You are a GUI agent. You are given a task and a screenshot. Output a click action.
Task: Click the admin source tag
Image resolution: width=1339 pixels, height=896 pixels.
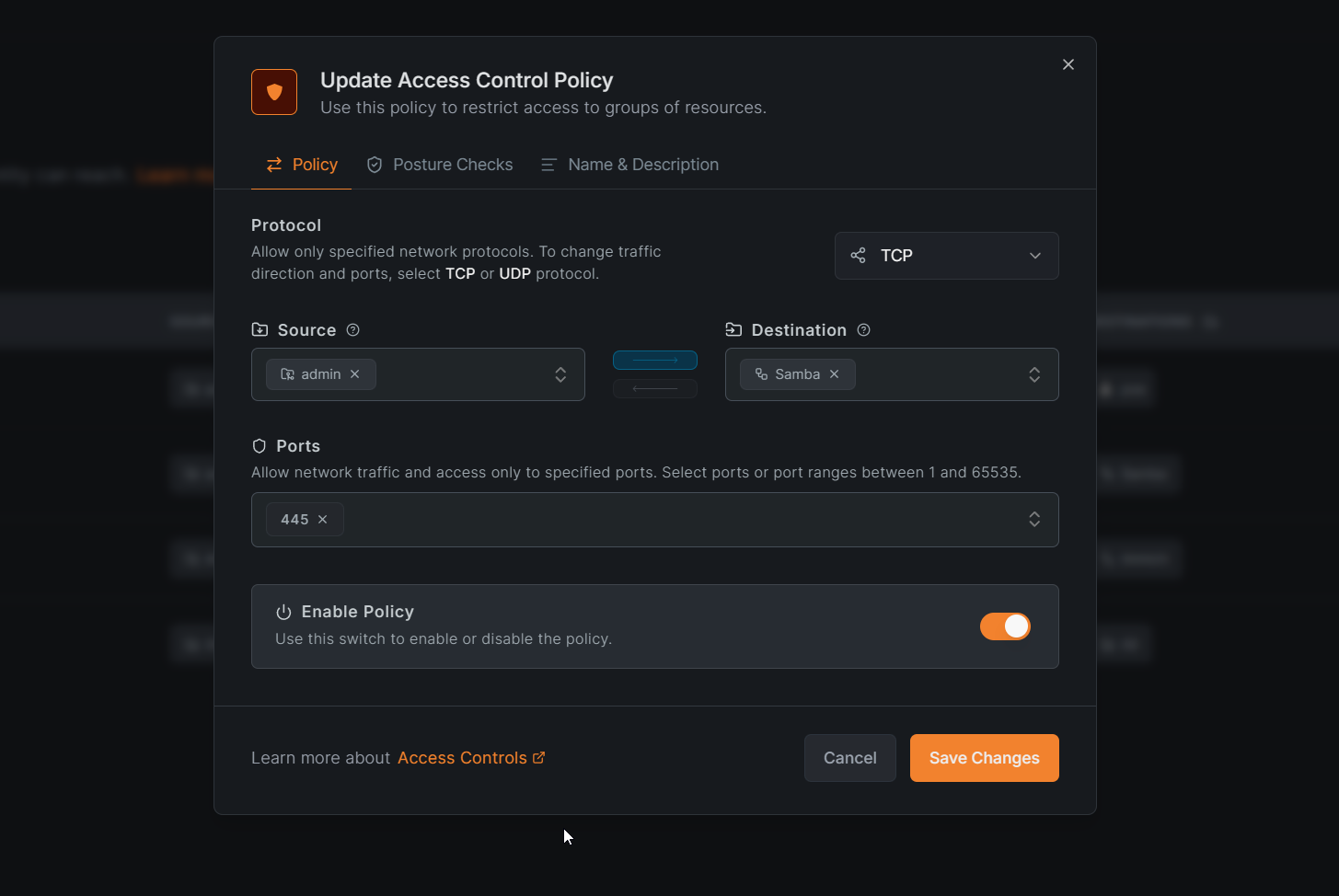click(321, 374)
